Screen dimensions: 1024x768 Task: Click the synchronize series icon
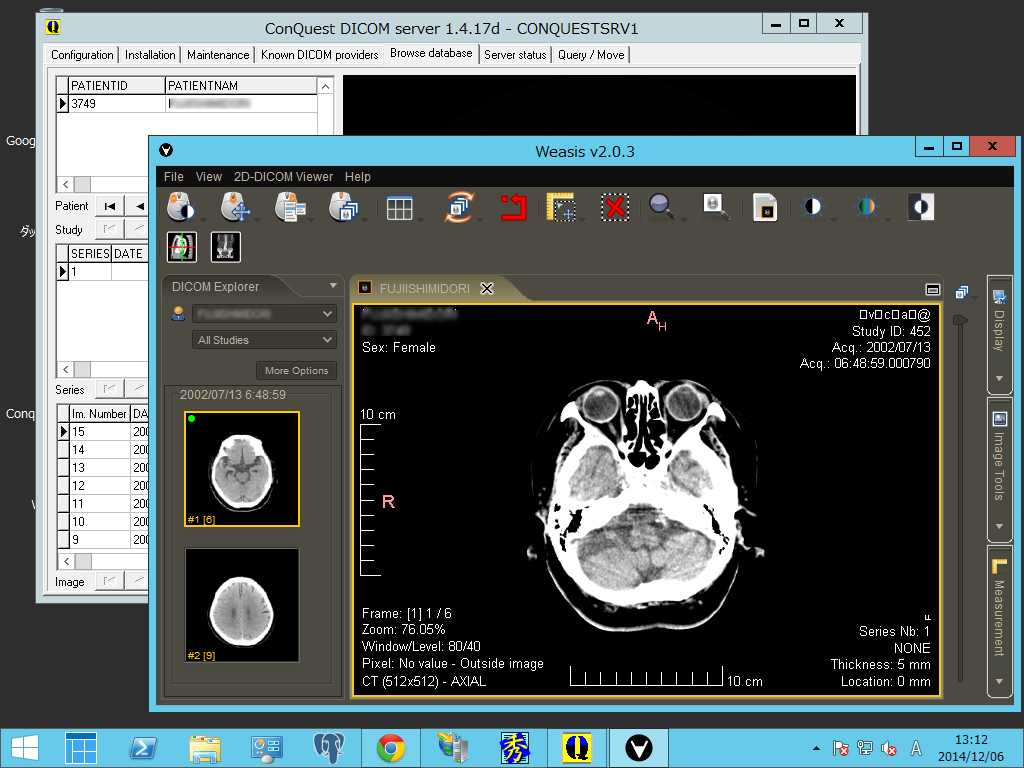459,207
